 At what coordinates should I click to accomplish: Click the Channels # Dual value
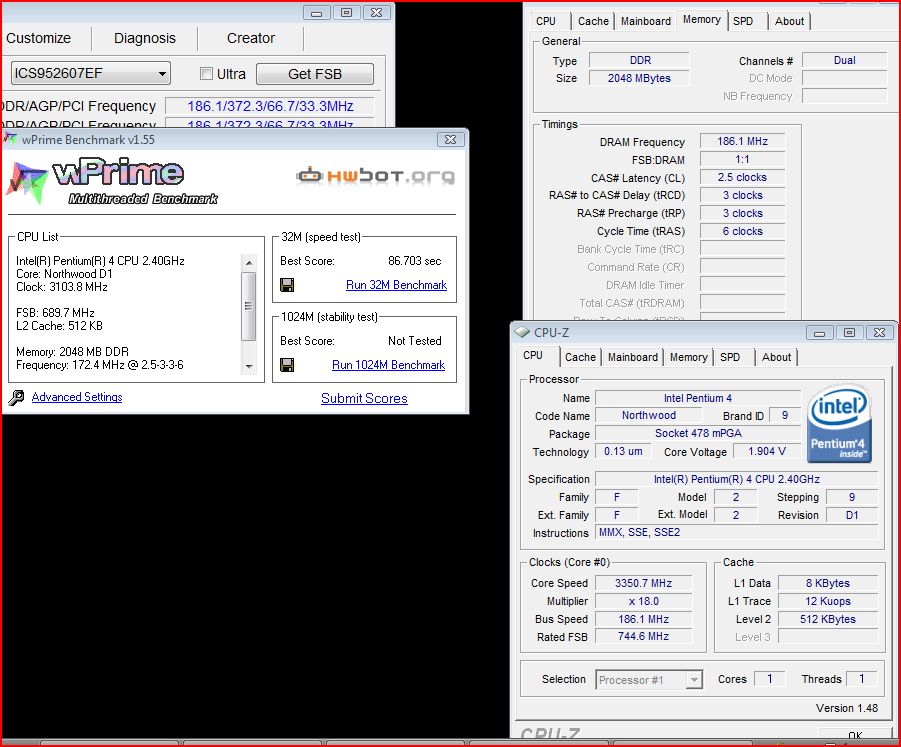coord(844,60)
